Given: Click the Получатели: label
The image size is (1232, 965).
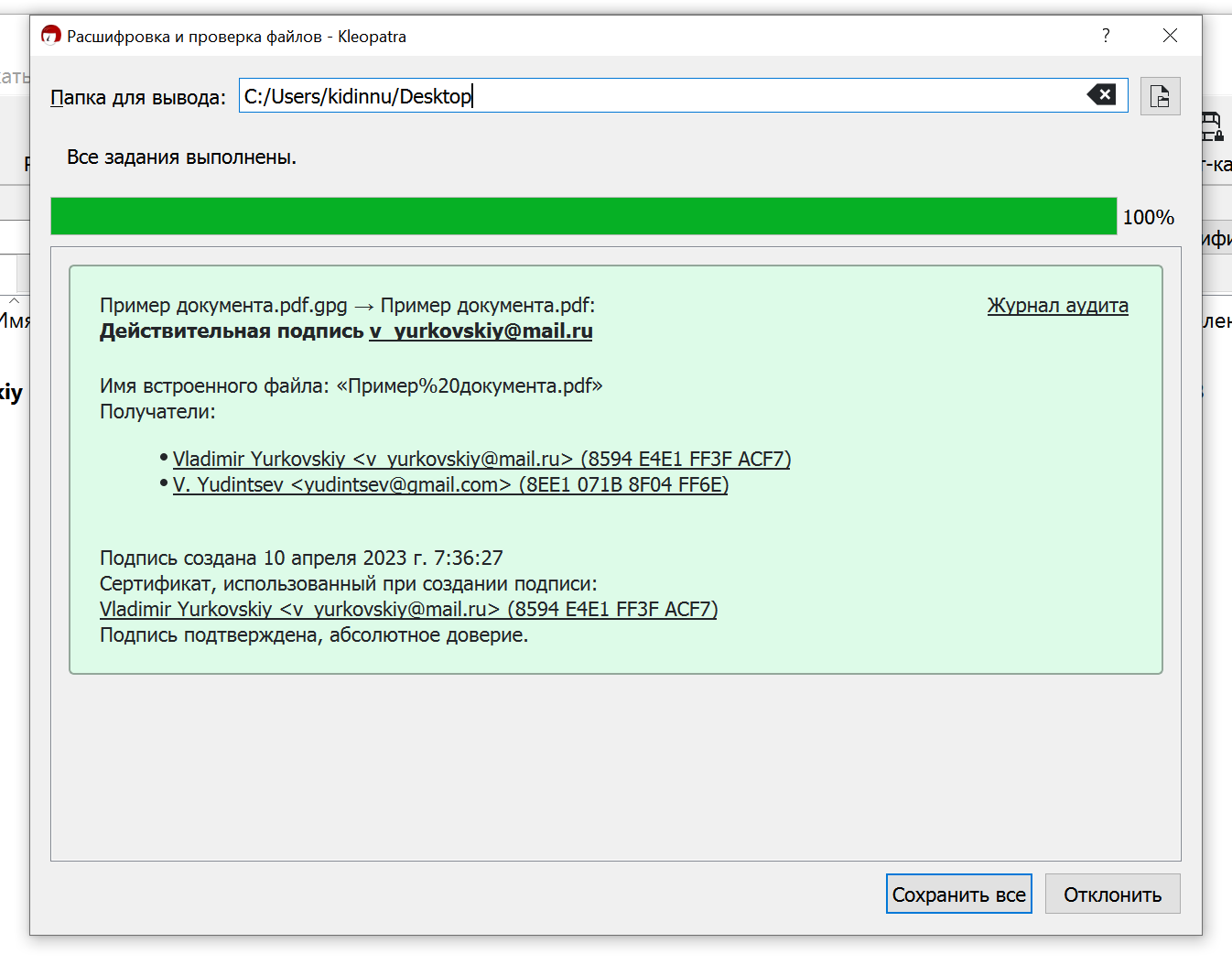Looking at the screenshot, I should 157,412.
